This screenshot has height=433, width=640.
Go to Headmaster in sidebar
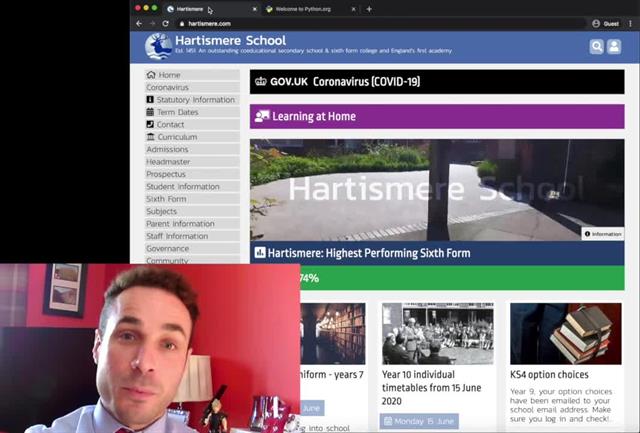pyautogui.click(x=192, y=162)
